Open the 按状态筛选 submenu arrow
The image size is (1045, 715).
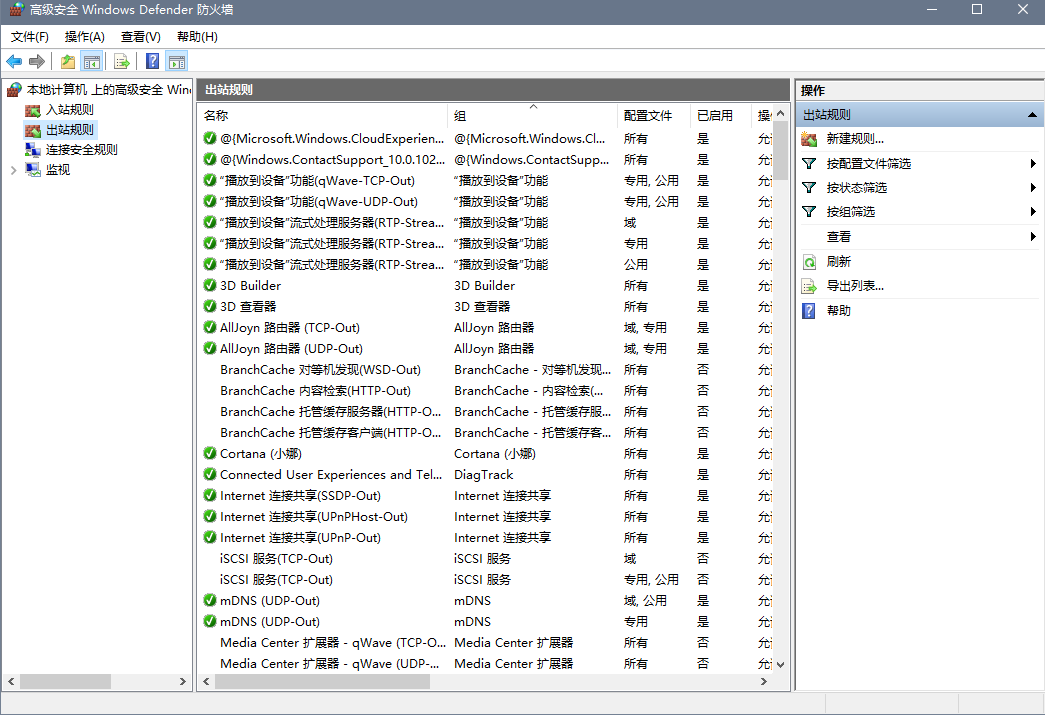[x=1032, y=187]
